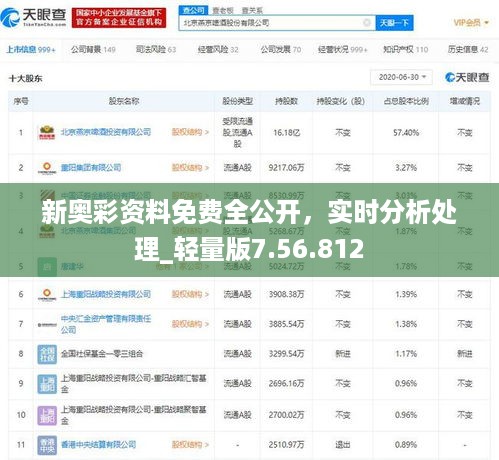Click the purple 上海重阳 avatar in row 10
The height and width of the screenshot is (460, 499).
click(x=47, y=415)
